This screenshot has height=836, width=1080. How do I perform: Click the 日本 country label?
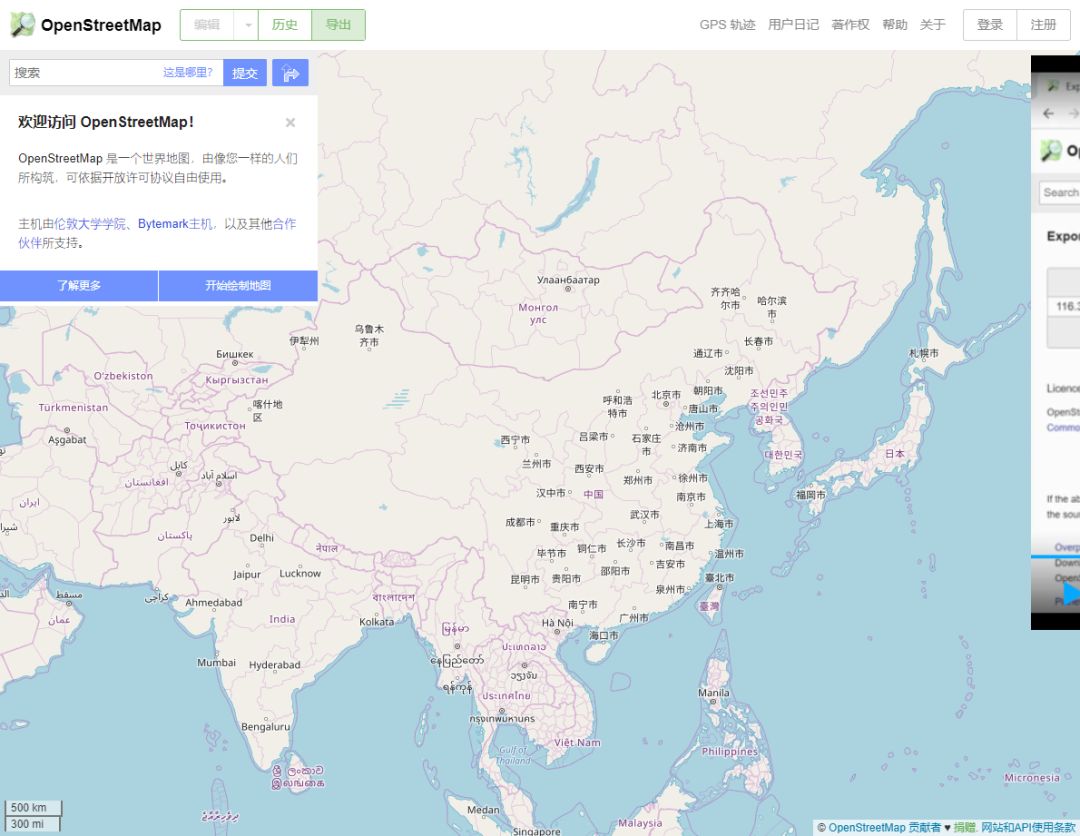tap(895, 453)
